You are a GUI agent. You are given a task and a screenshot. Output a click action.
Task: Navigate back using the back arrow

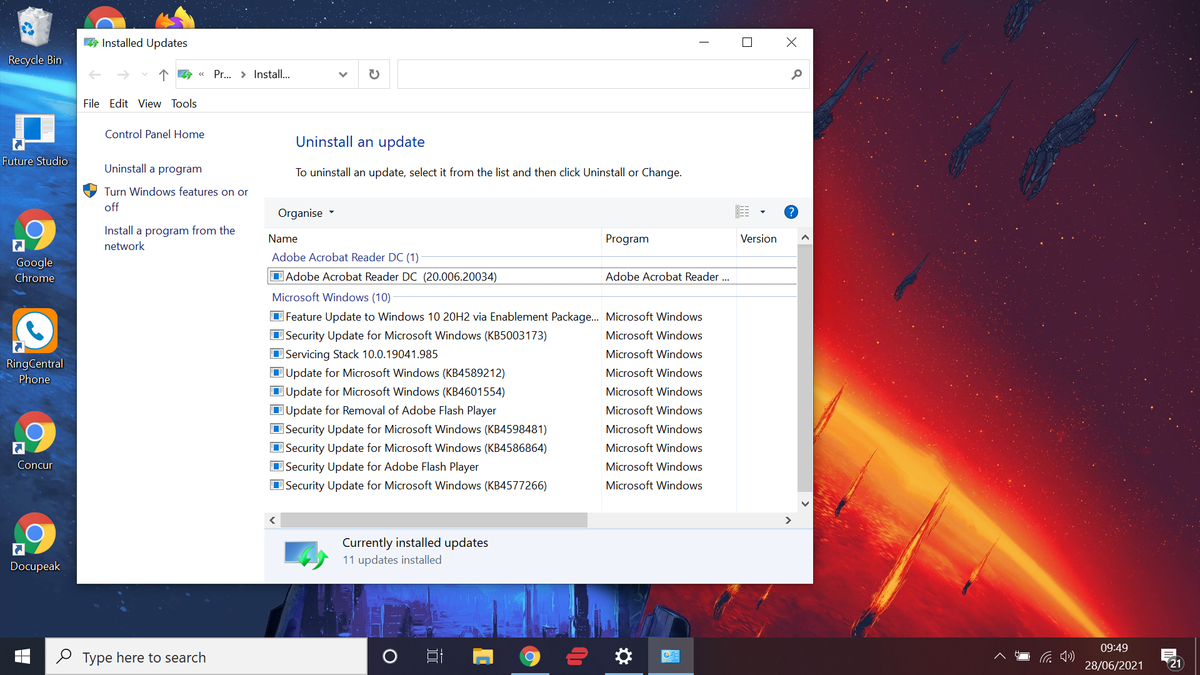tap(94, 74)
